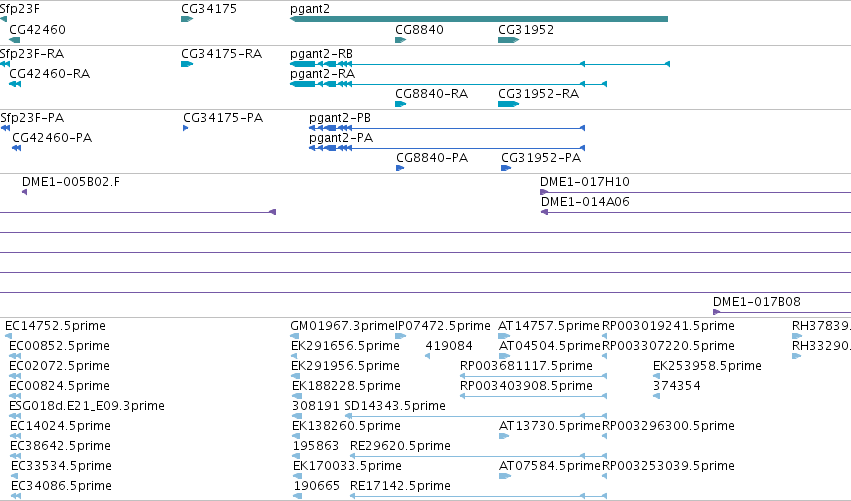This screenshot has height=501, width=851.
Task: Click the Sfp23F-RA transcript label
Action: (x=32, y=54)
